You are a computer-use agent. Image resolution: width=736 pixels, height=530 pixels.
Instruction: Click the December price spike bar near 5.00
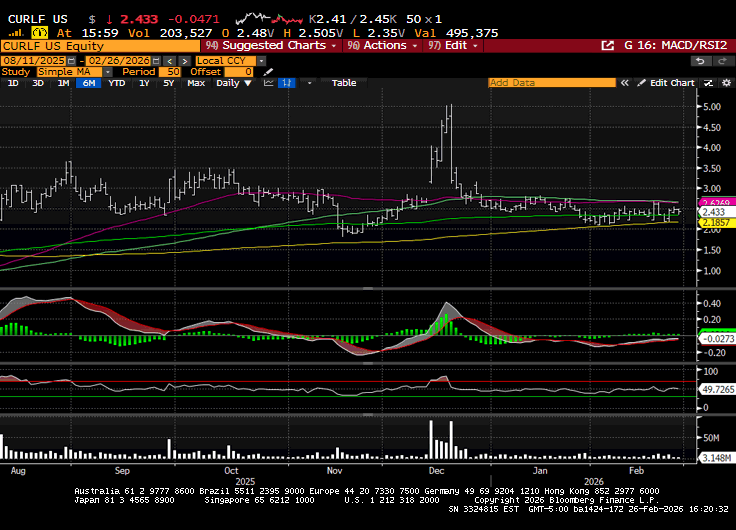(451, 143)
